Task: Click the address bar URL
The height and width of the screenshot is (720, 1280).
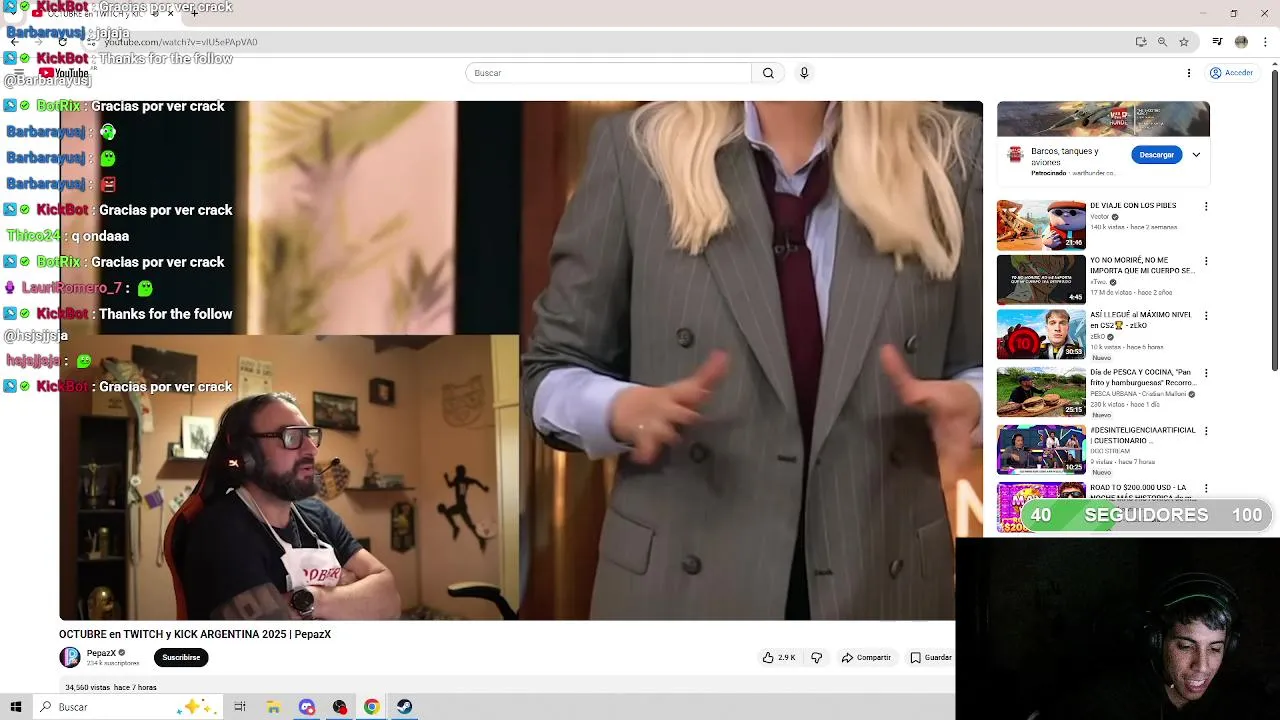Action: tap(181, 42)
